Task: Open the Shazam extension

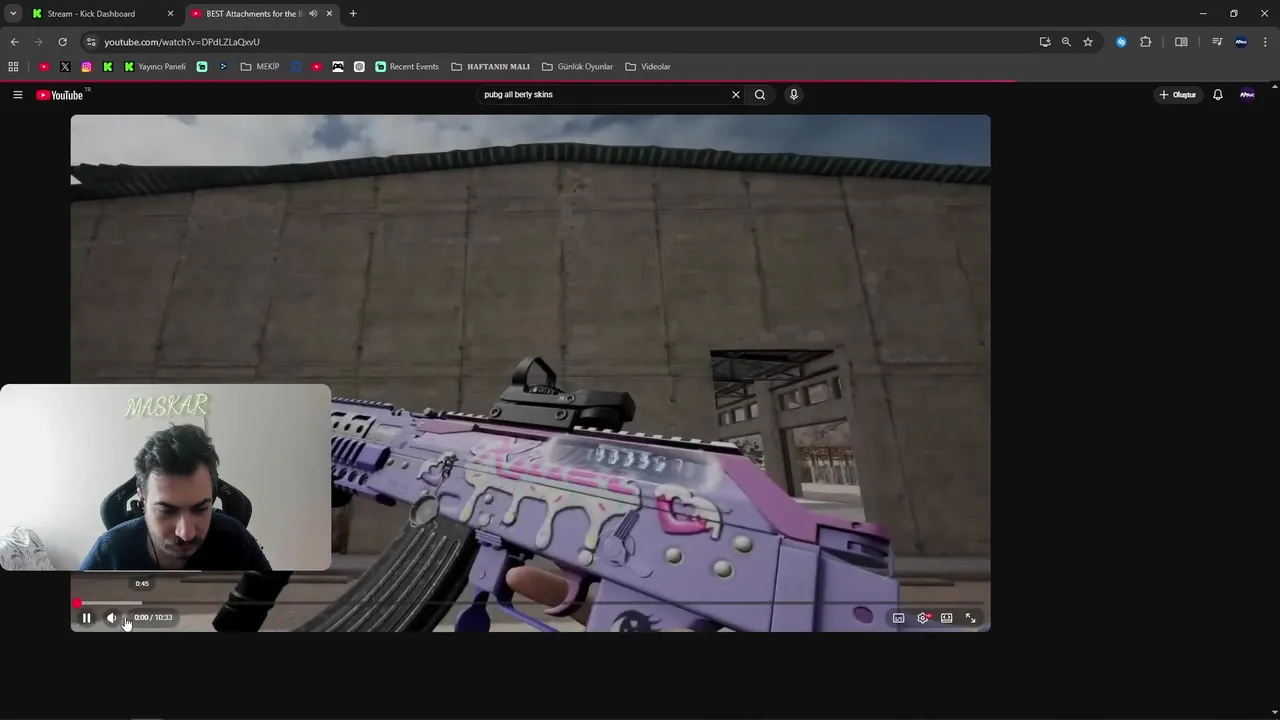Action: (1121, 42)
